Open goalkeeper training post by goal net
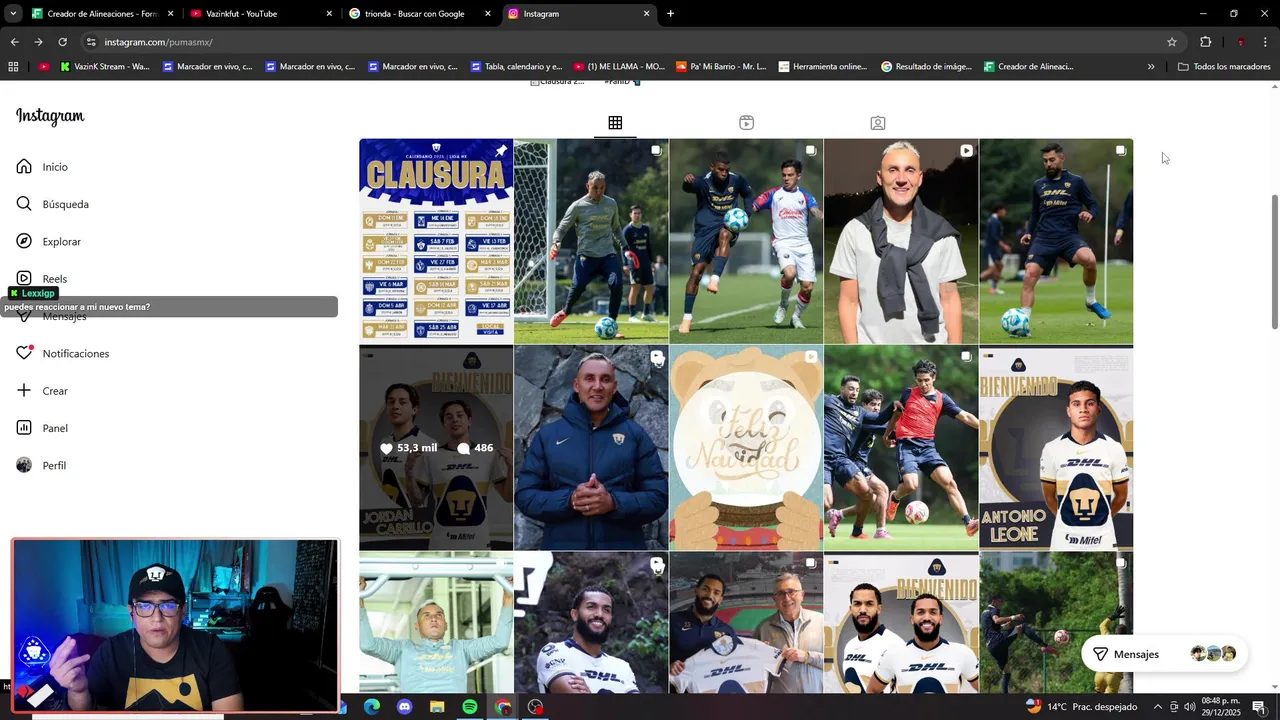The image size is (1280, 720). [591, 241]
